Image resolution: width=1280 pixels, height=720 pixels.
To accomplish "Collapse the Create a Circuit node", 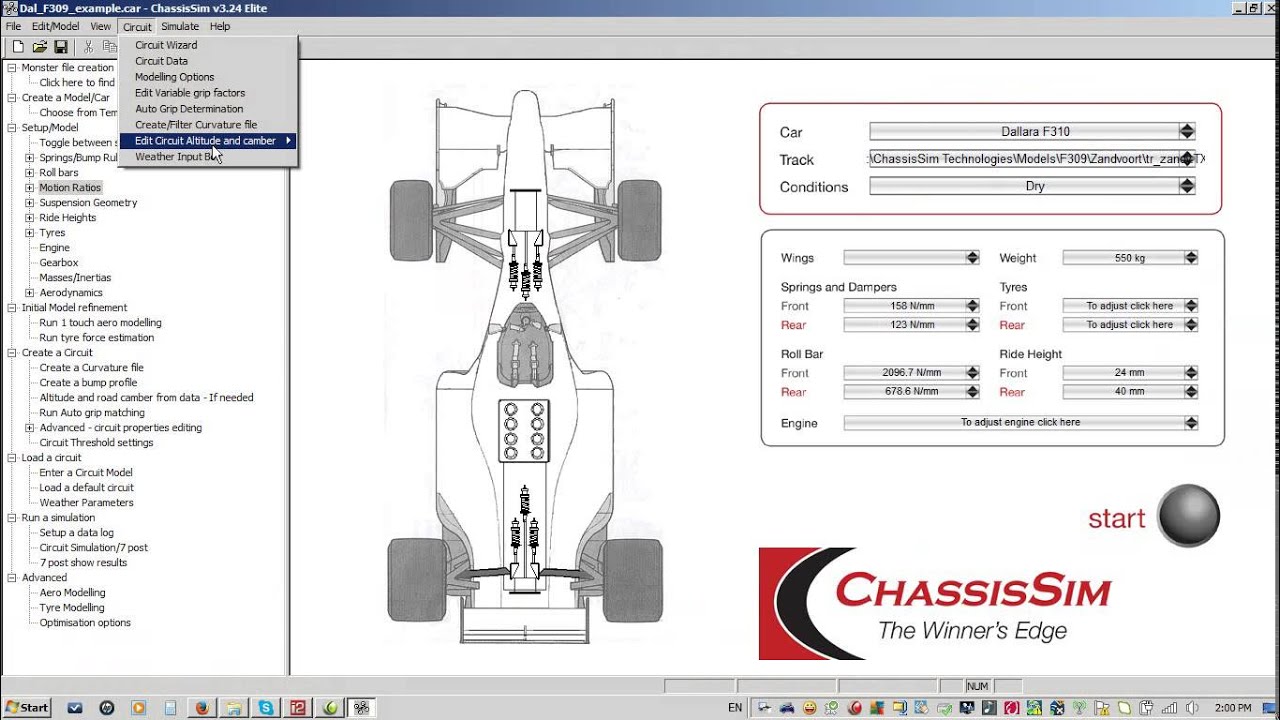I will point(12,353).
